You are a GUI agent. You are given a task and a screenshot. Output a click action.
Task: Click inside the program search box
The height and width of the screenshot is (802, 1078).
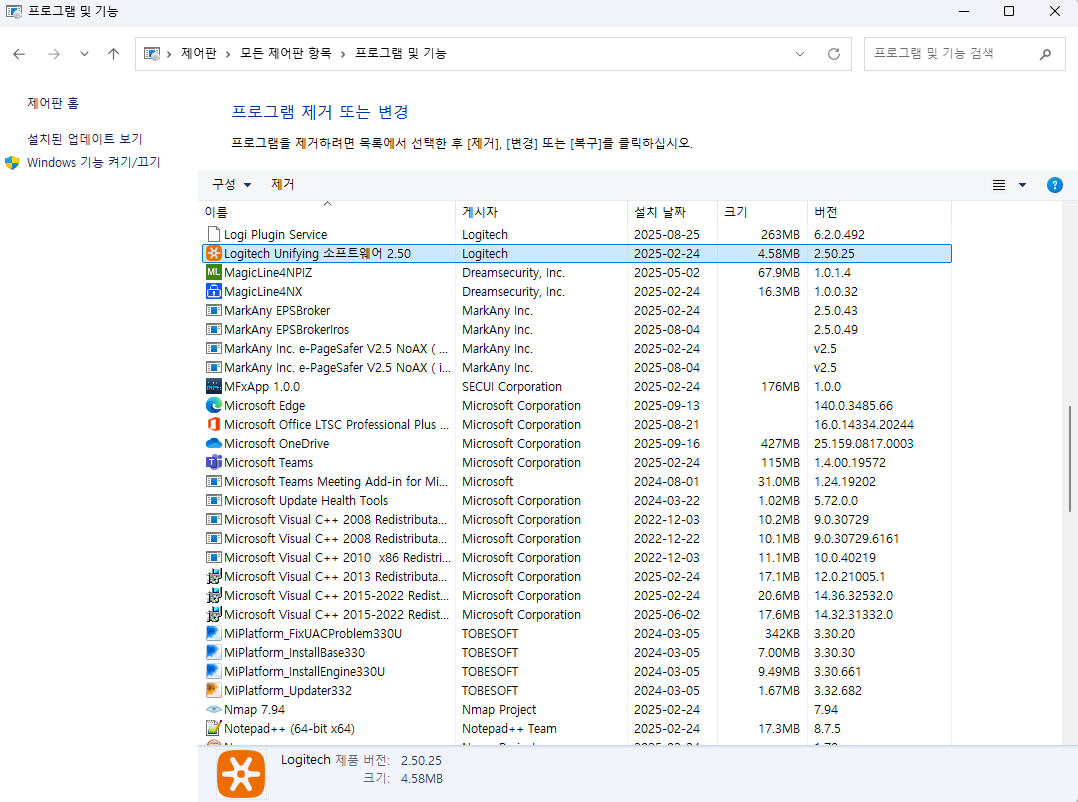950,54
